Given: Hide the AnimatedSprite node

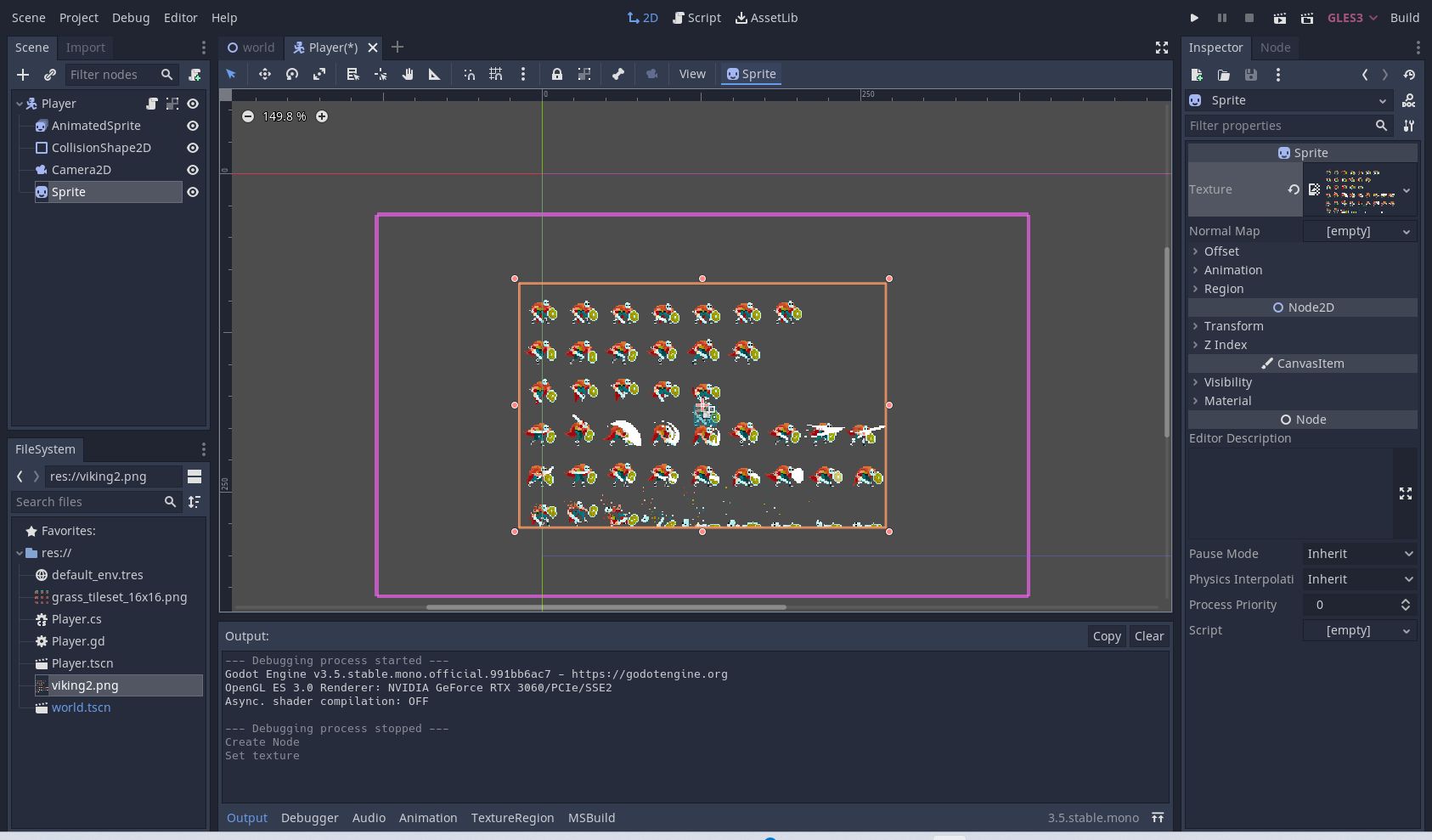Looking at the screenshot, I should (193, 126).
